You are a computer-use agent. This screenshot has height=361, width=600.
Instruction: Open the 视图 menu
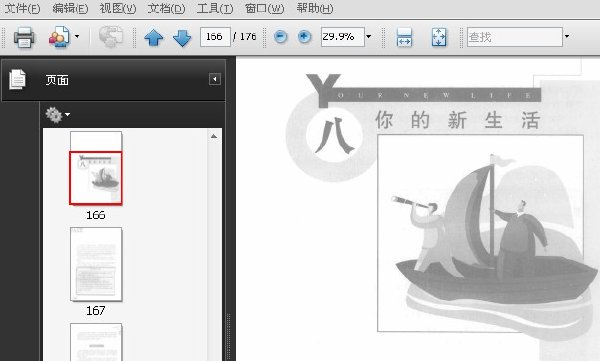117,8
